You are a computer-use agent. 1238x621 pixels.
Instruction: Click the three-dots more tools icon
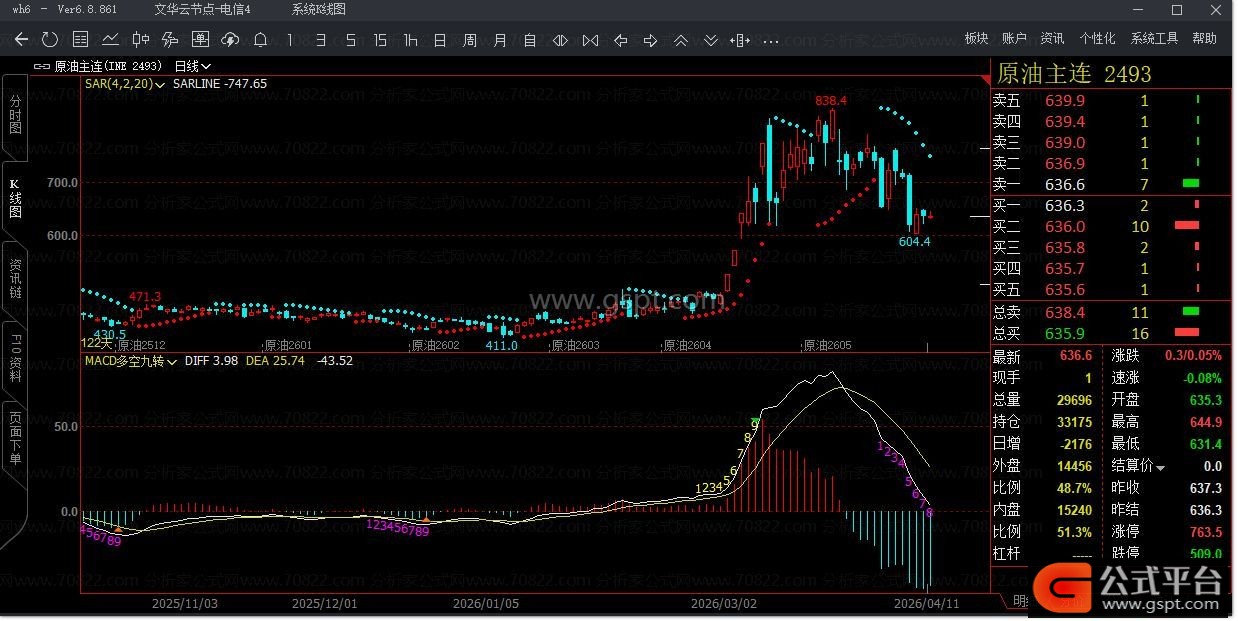(770, 40)
